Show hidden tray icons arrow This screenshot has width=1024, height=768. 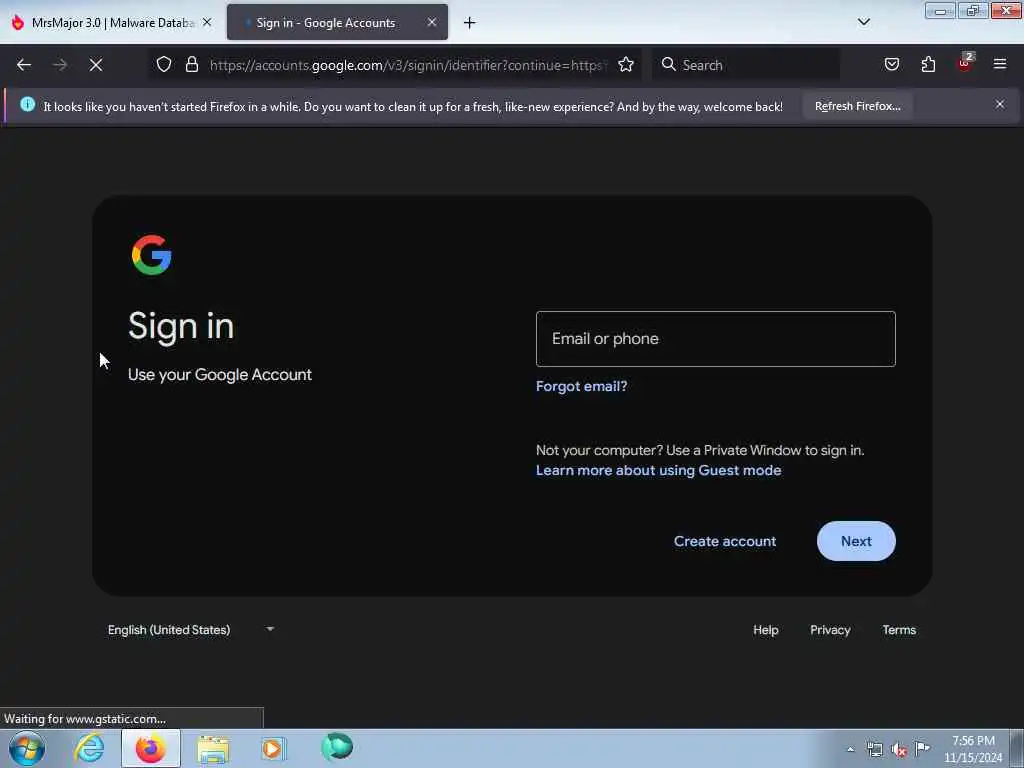coord(850,749)
